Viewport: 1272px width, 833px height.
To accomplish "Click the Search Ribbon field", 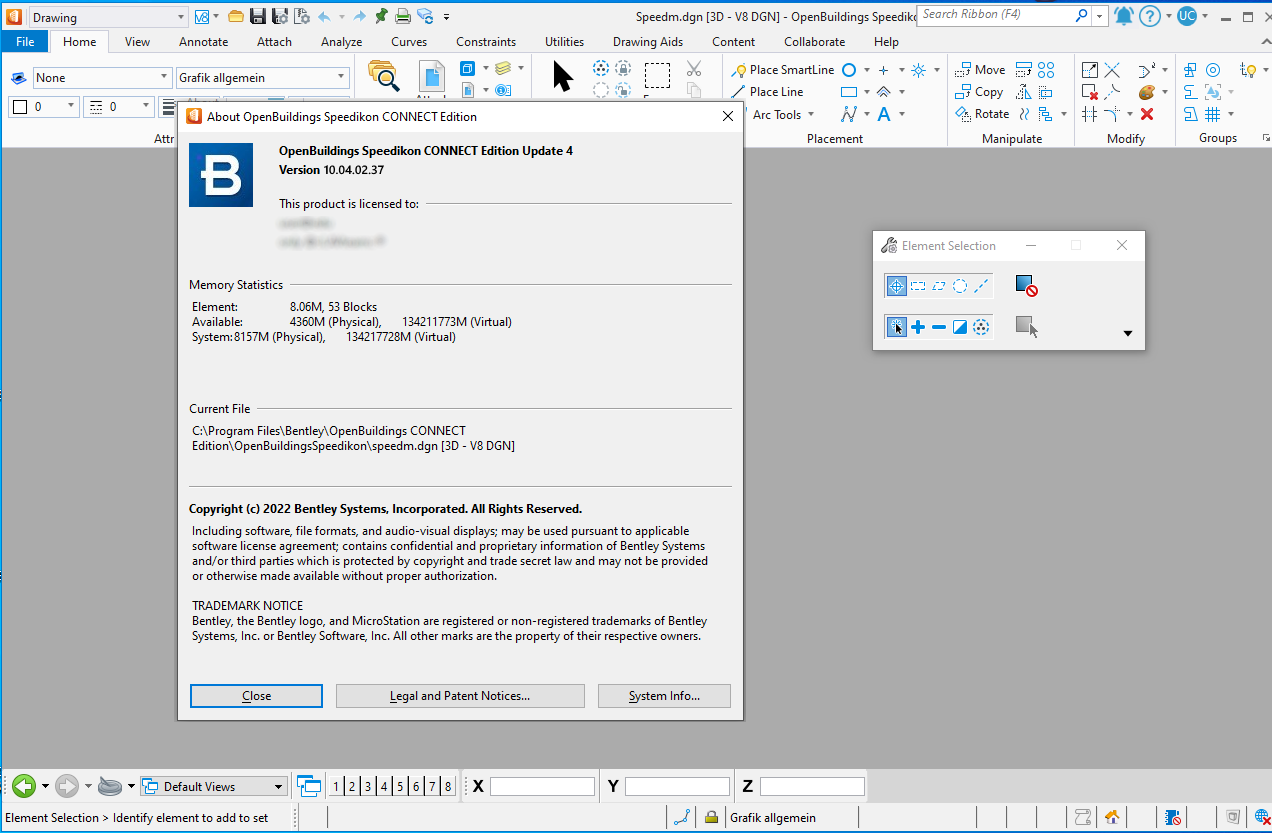I will click(x=1004, y=15).
